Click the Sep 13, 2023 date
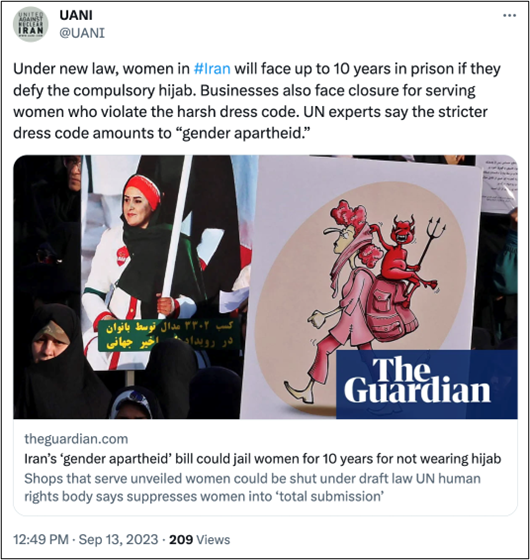This screenshot has height=560, width=530. coord(118,539)
